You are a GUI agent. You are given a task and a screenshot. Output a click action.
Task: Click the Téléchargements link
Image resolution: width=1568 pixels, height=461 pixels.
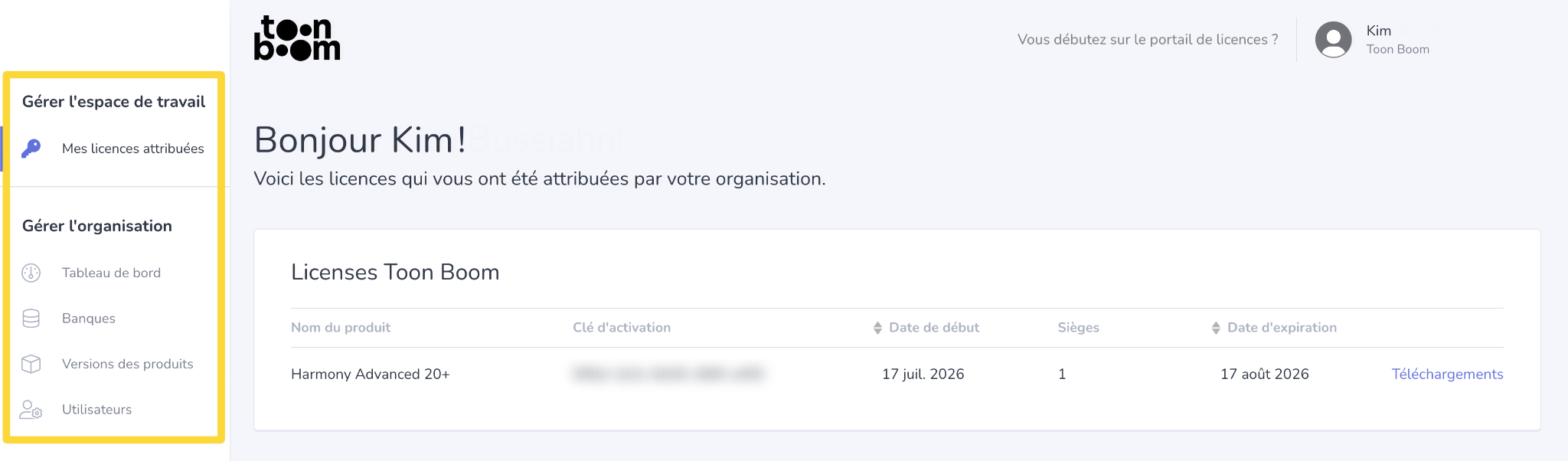(x=1447, y=374)
